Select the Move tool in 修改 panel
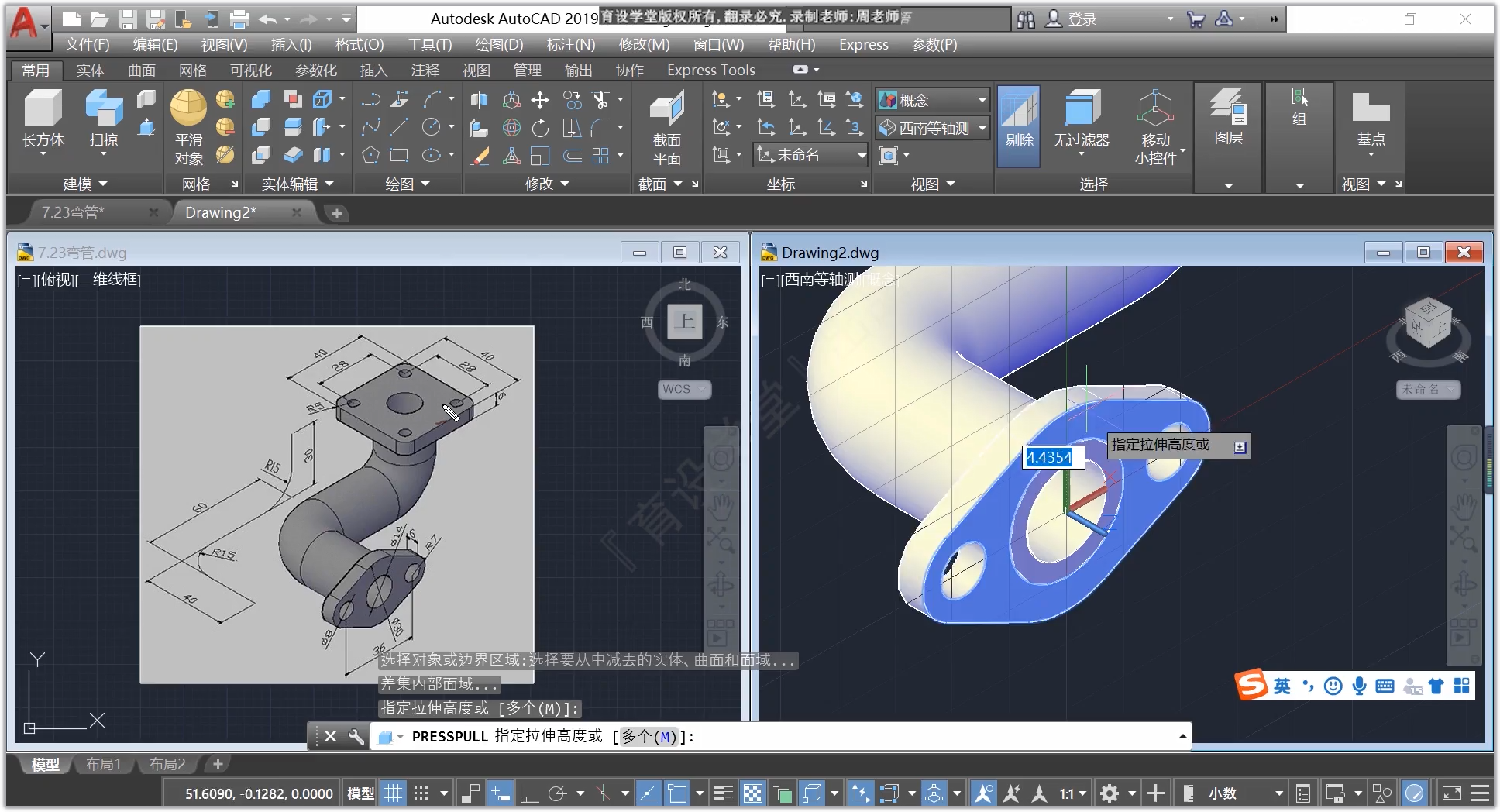This screenshot has width=1500, height=812. [x=540, y=100]
